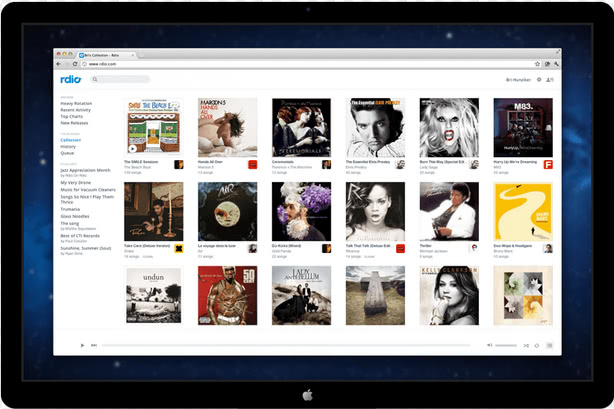The width and height of the screenshot is (614, 409).
Task: Mute with the volume speaker icon
Action: point(489,345)
